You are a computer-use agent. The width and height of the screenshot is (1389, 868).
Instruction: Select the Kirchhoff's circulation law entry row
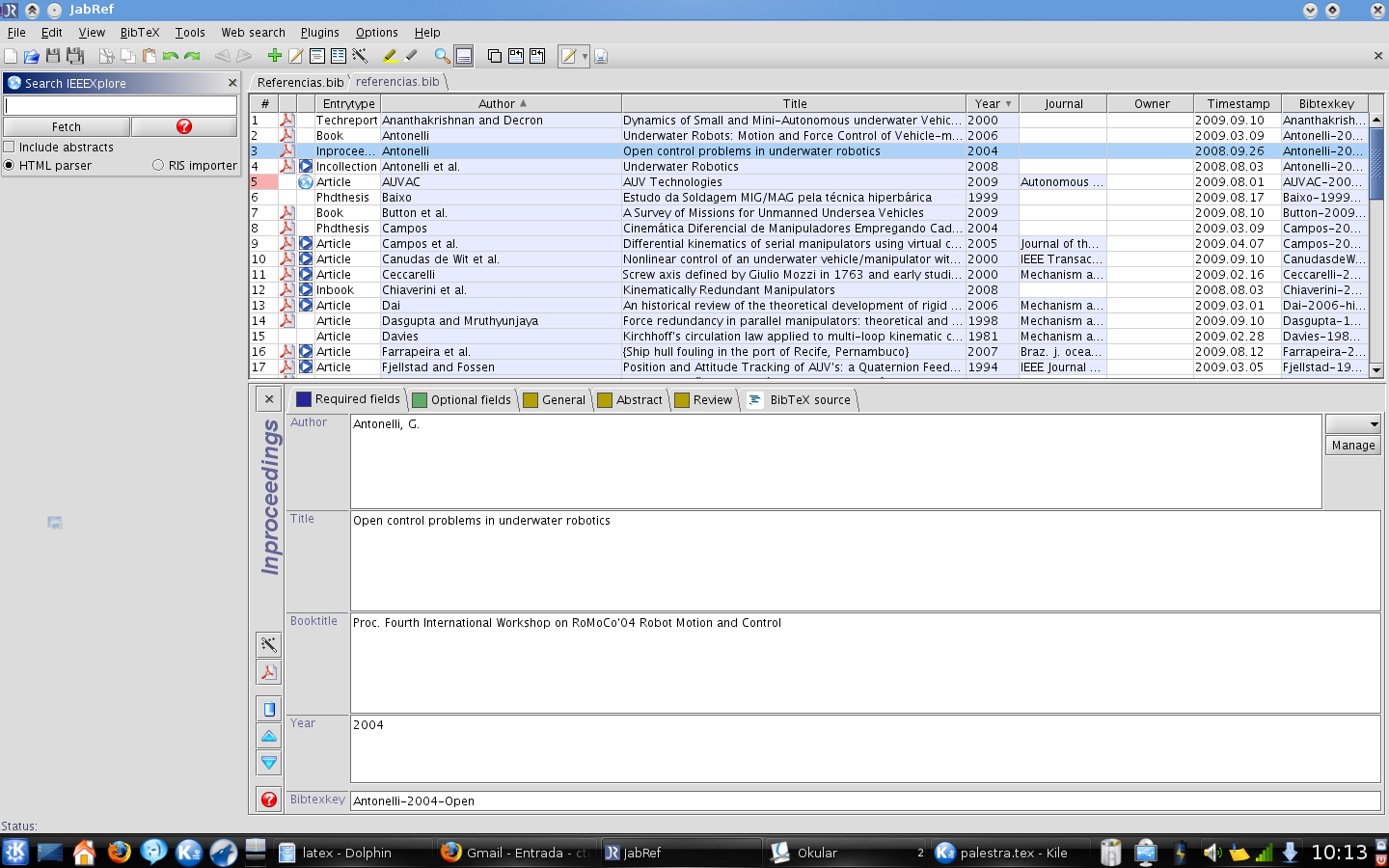808,337
